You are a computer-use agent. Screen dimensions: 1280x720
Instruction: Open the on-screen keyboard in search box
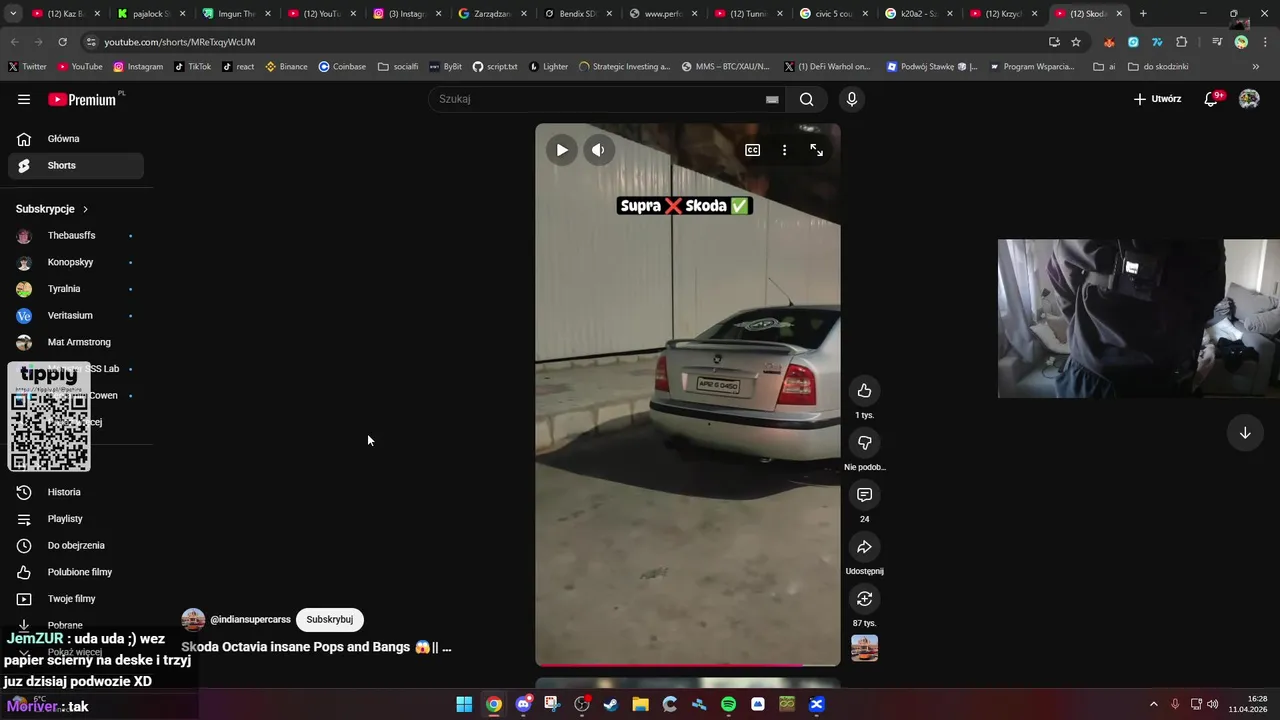772,99
